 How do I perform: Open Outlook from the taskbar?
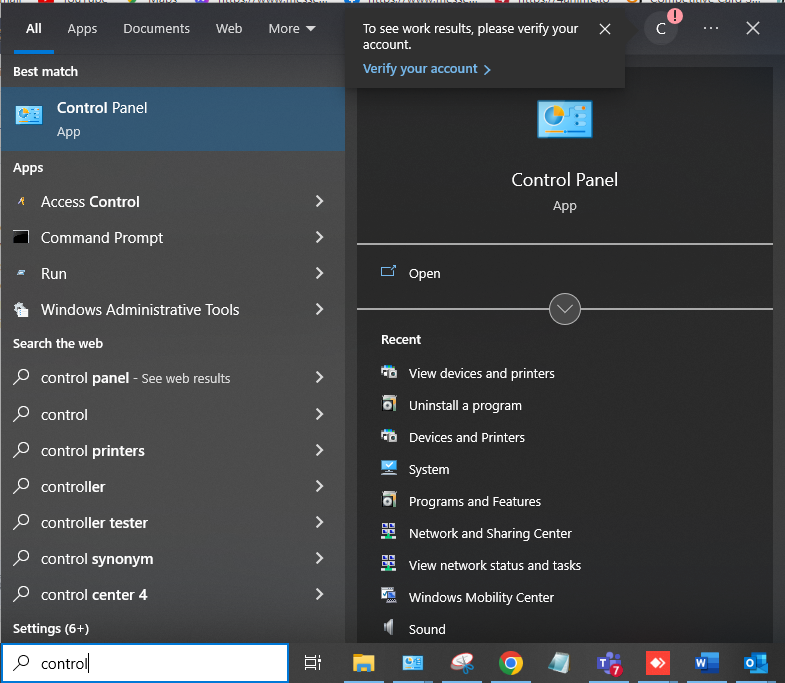[756, 663]
